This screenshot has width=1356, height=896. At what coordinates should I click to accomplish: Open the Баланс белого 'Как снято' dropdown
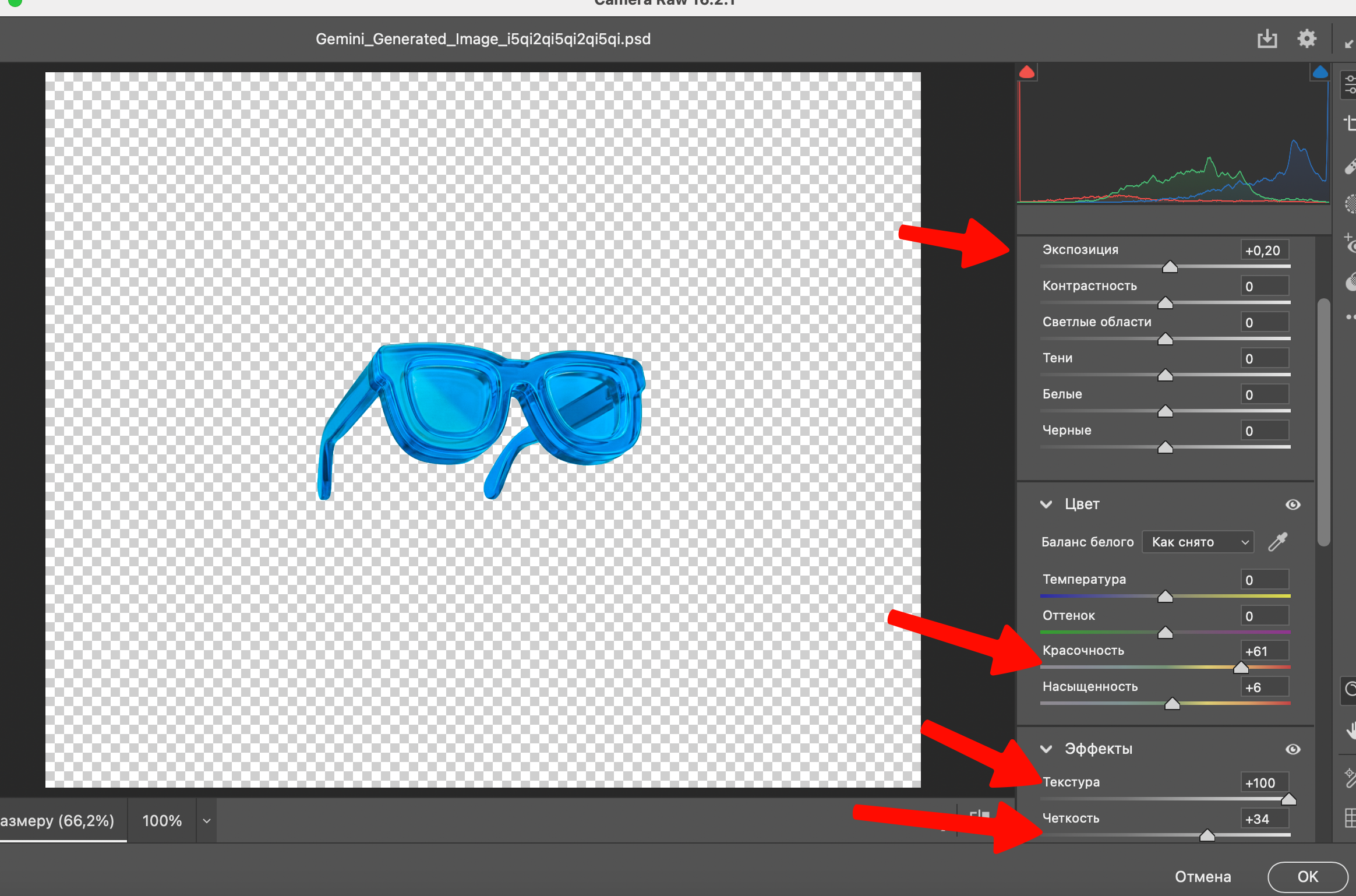tap(1198, 542)
